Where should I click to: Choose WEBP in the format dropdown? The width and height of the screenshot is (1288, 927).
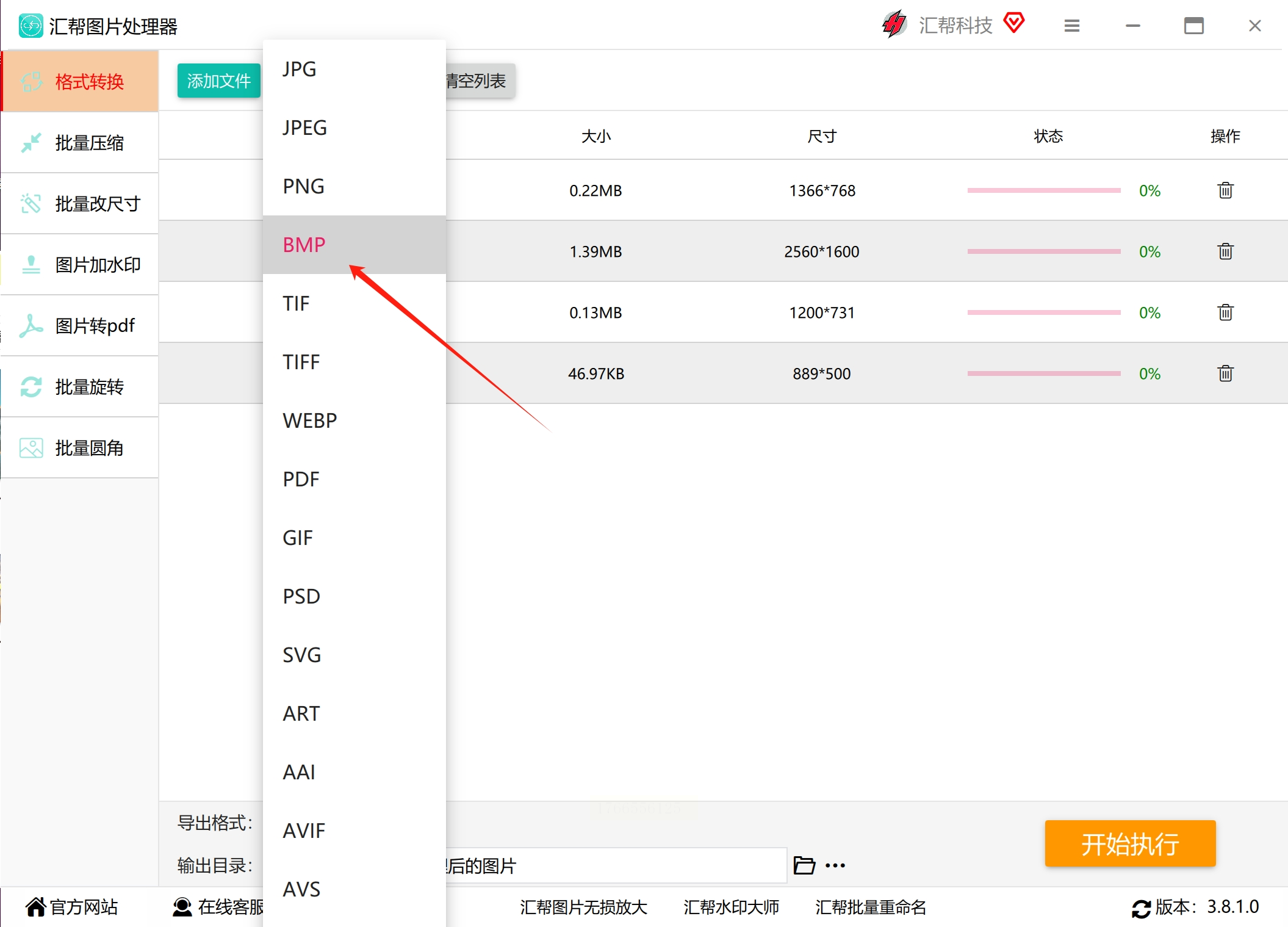(309, 420)
